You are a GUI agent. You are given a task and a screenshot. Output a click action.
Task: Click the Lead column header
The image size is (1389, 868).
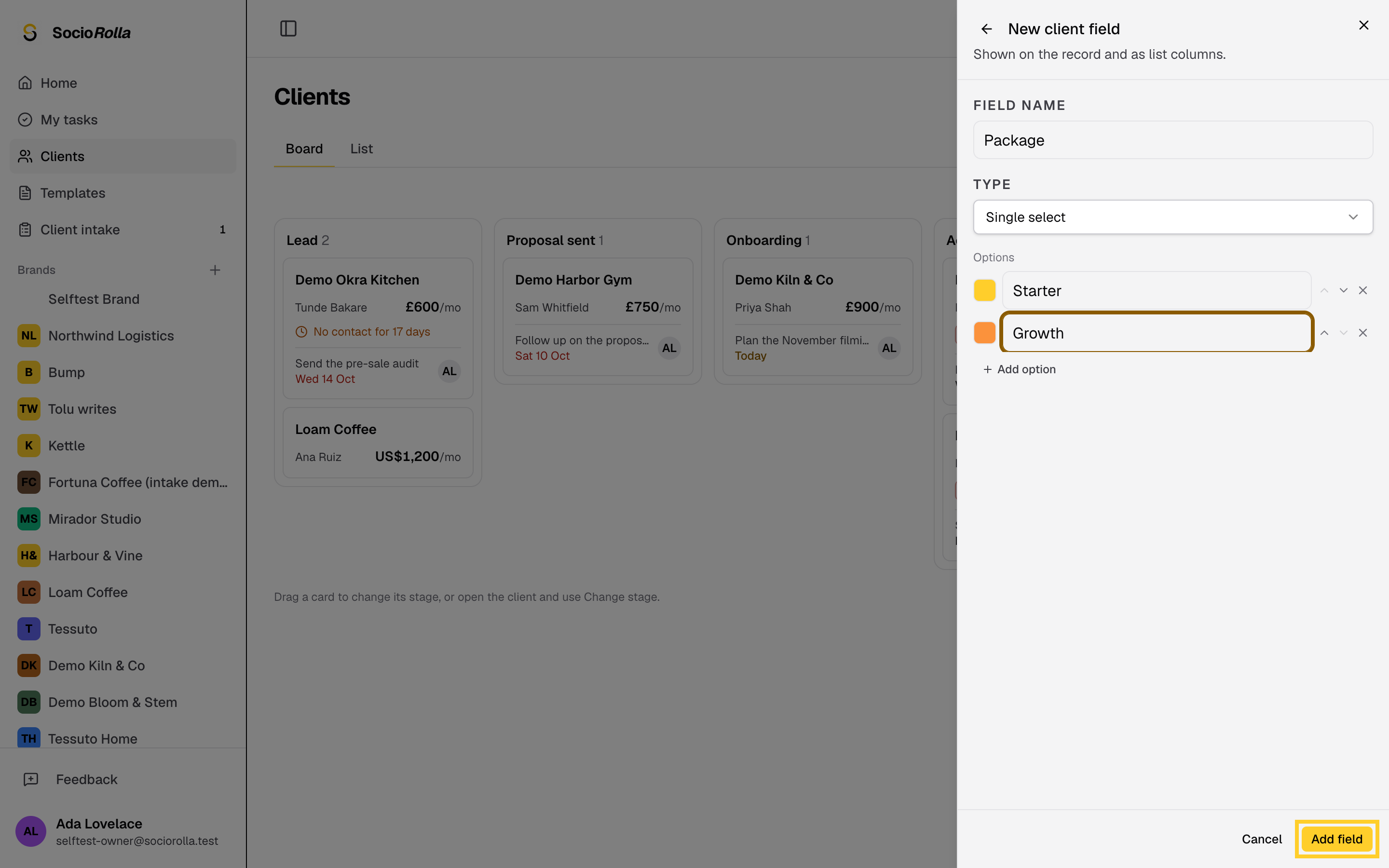point(308,241)
